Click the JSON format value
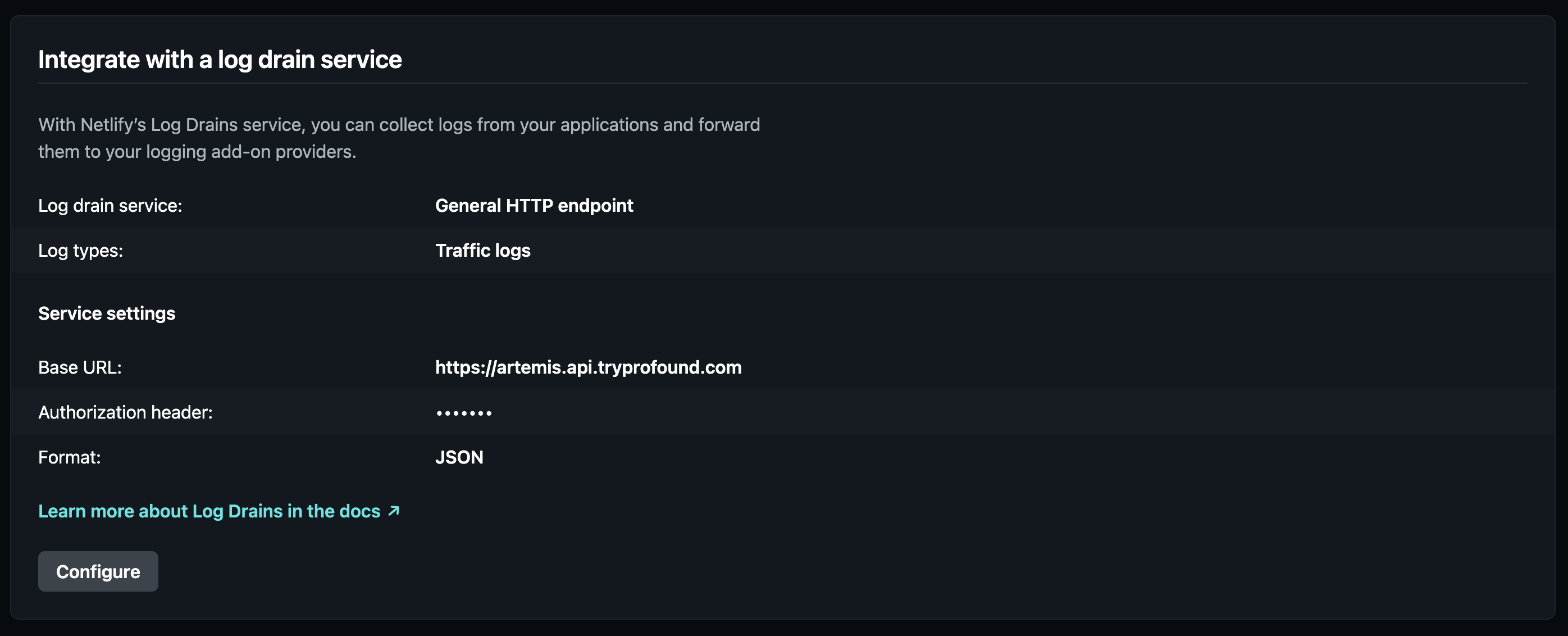The image size is (1568, 636). click(459, 457)
